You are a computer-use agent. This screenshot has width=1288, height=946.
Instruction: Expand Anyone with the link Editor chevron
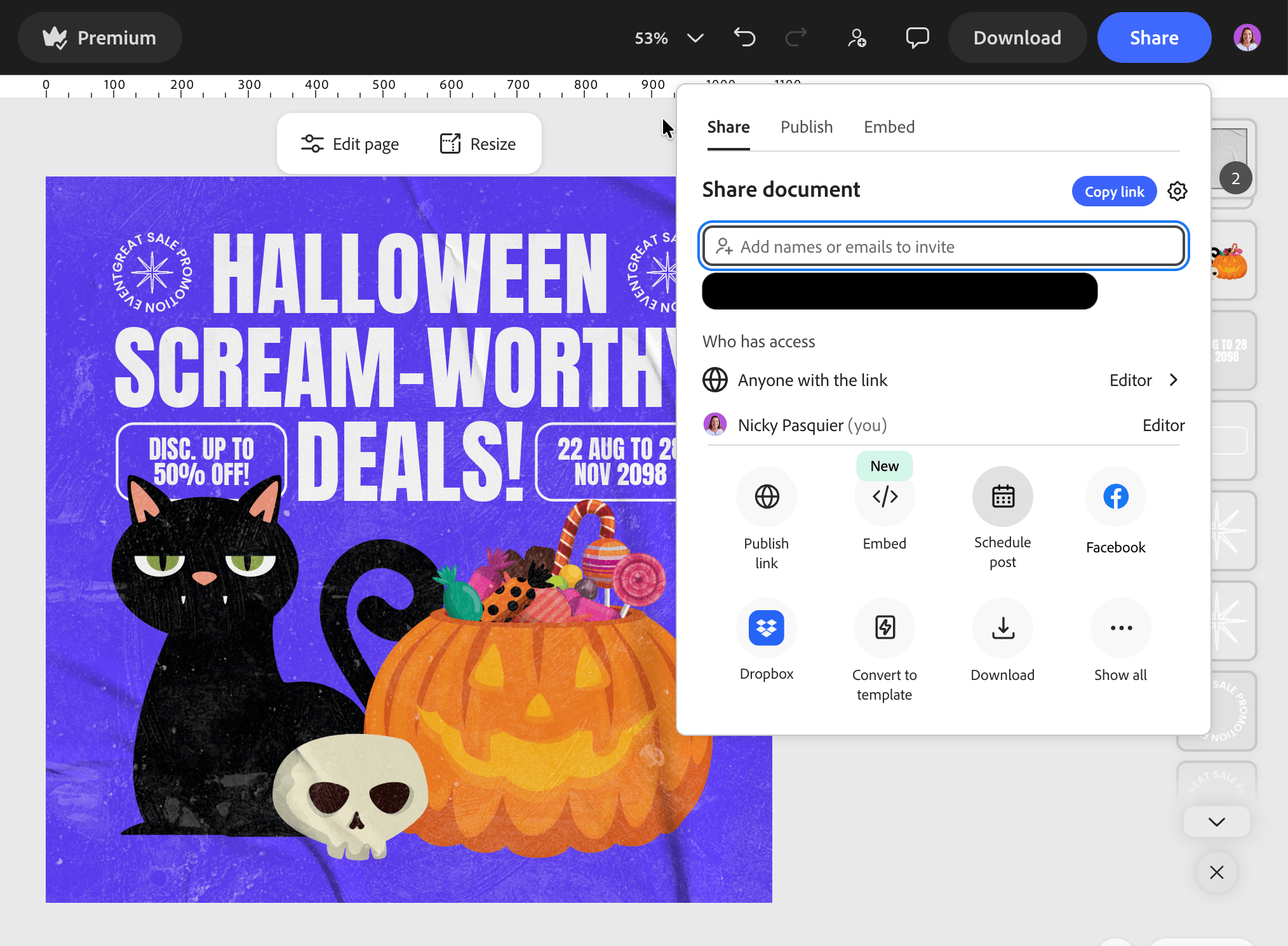coord(1173,380)
